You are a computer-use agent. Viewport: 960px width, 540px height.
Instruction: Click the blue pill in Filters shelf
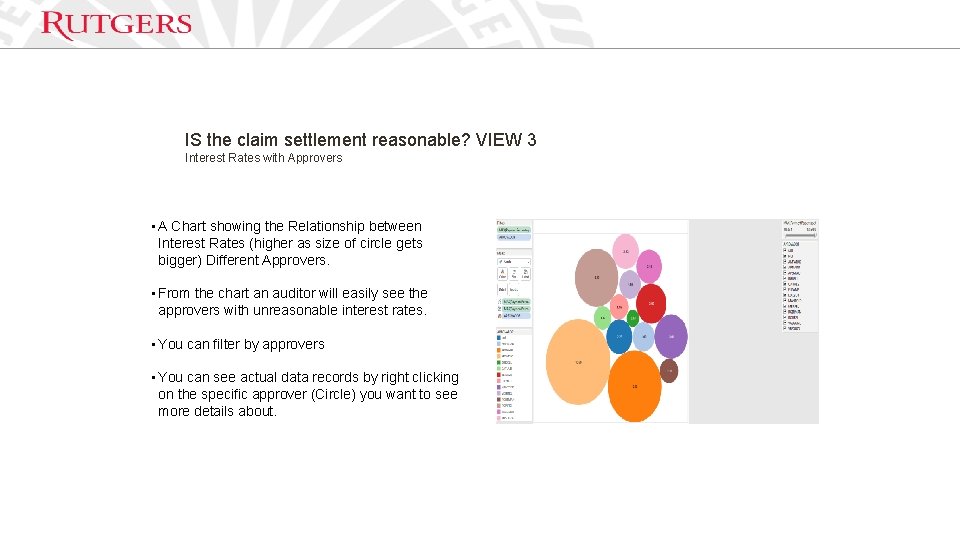tap(514, 237)
